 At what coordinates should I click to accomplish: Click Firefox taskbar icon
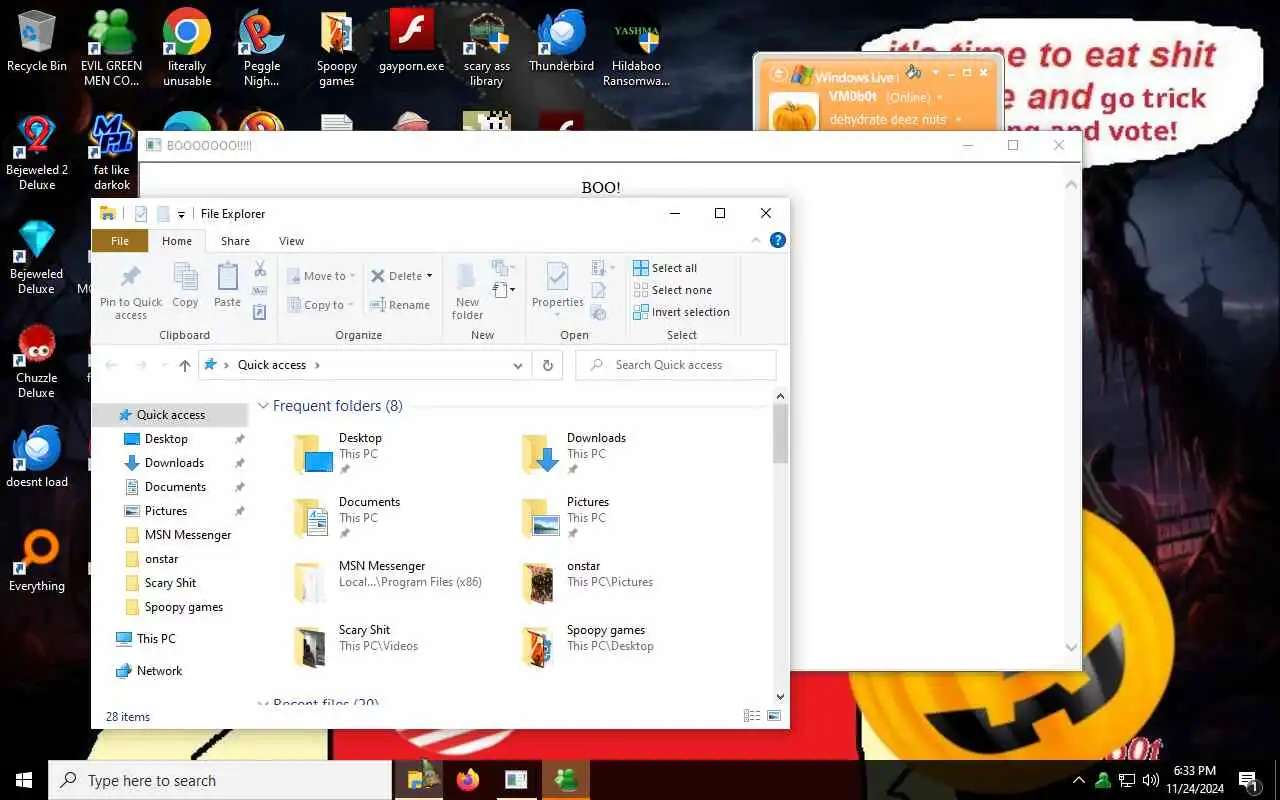click(x=468, y=780)
